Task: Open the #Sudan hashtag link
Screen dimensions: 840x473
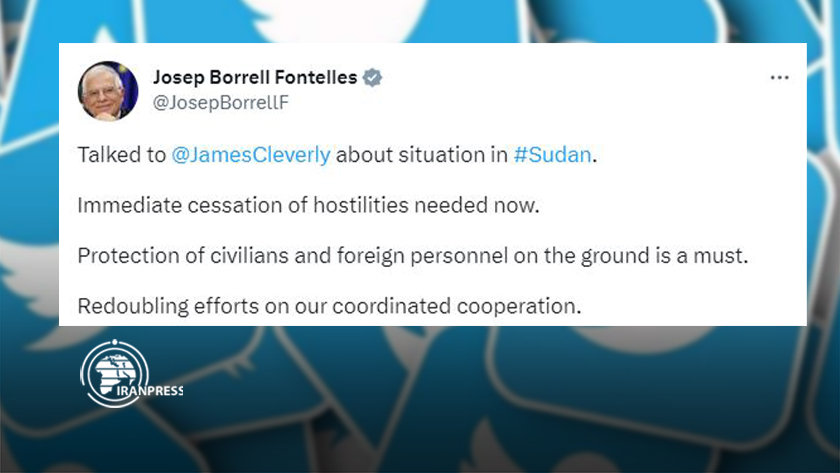Action: (x=552, y=155)
